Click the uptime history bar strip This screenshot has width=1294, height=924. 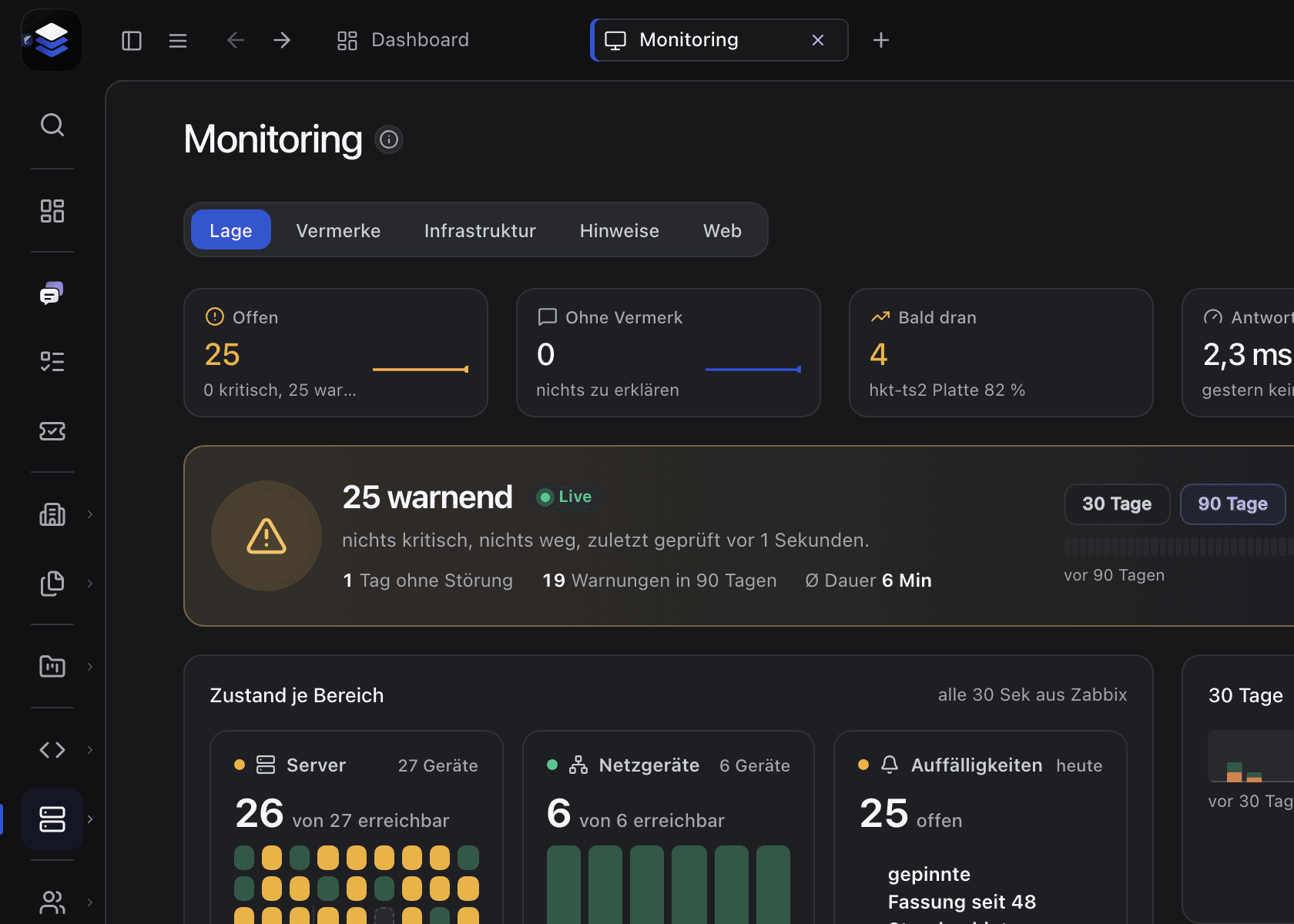point(1179,547)
